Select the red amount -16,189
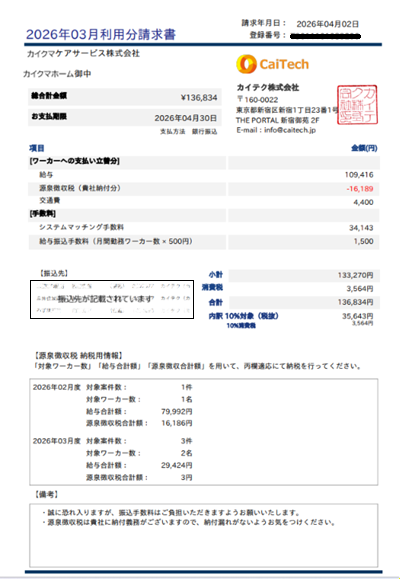Image resolution: width=400 pixels, height=580 pixels. [x=360, y=189]
